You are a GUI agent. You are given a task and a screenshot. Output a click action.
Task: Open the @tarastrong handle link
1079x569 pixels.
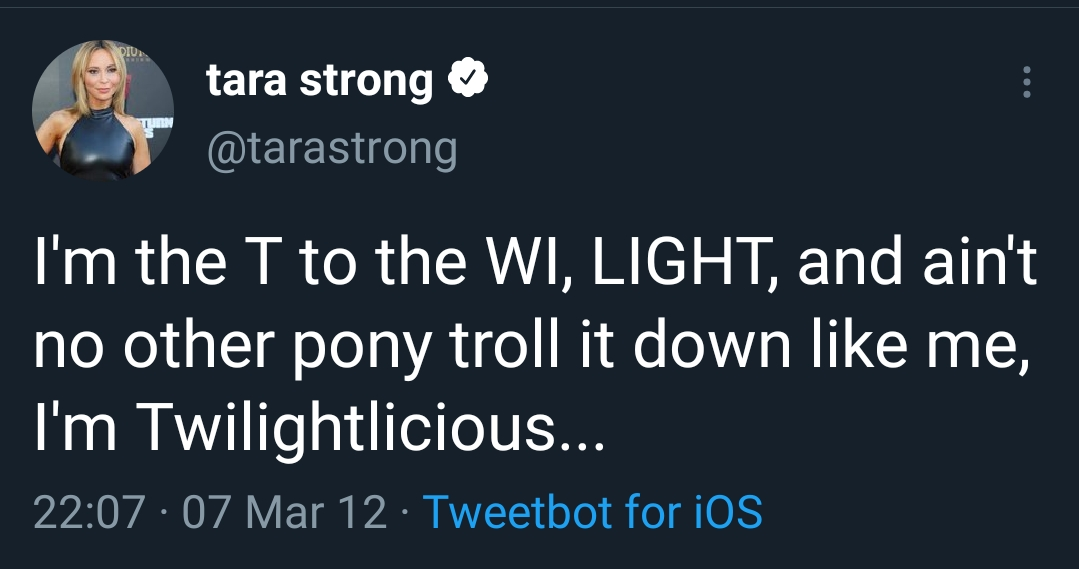tap(331, 148)
